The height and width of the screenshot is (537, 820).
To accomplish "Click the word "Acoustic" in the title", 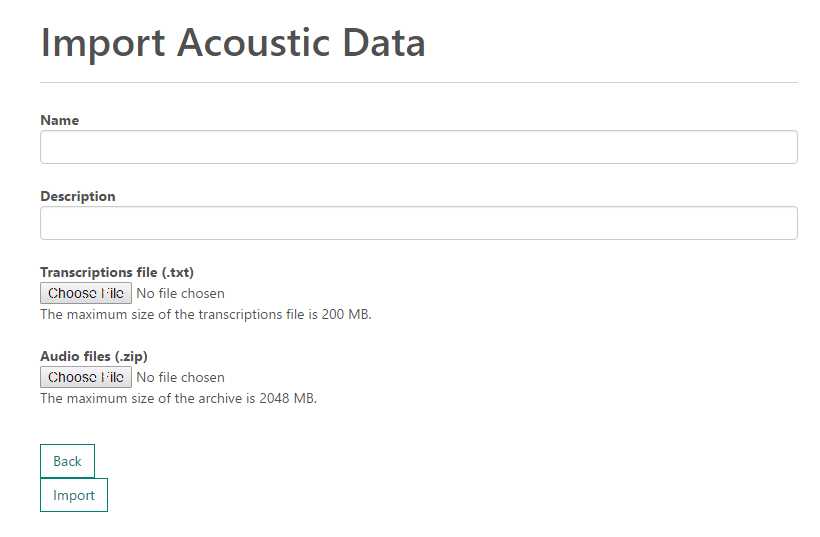I will coord(254,43).
